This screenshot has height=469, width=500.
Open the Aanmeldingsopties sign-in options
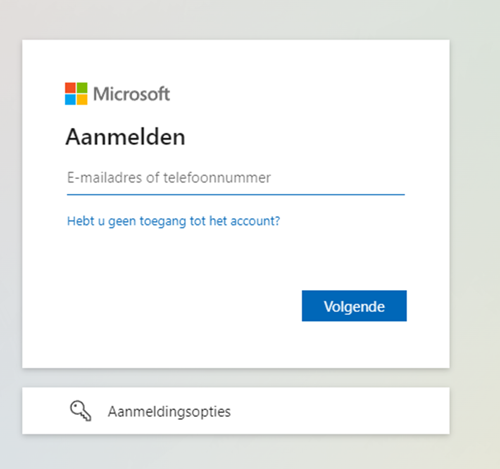(x=236, y=411)
